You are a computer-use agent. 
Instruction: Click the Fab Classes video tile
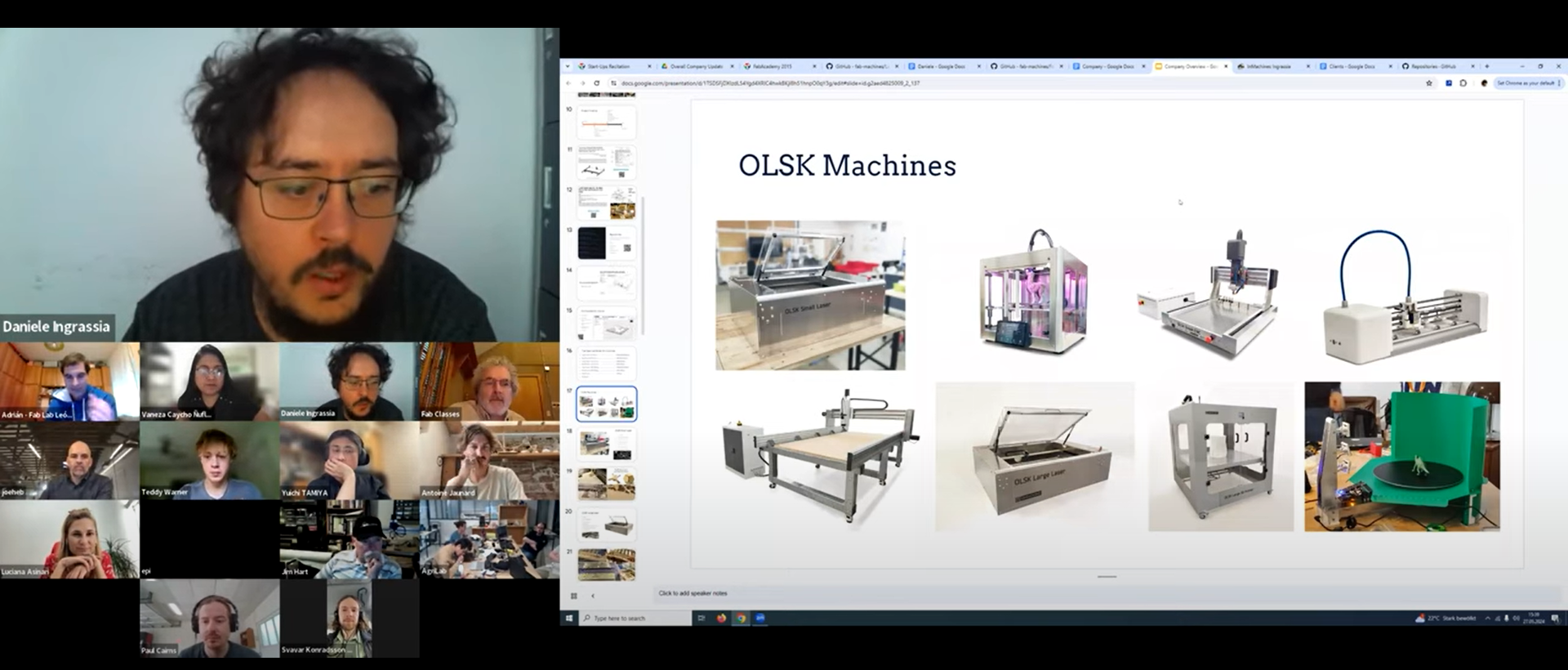489,381
